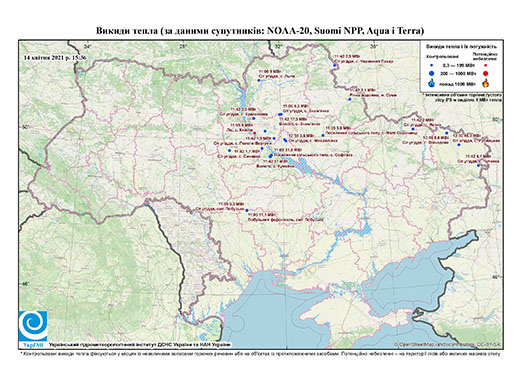Select the blue marker above the 8.8 МВт label

coord(447,133)
